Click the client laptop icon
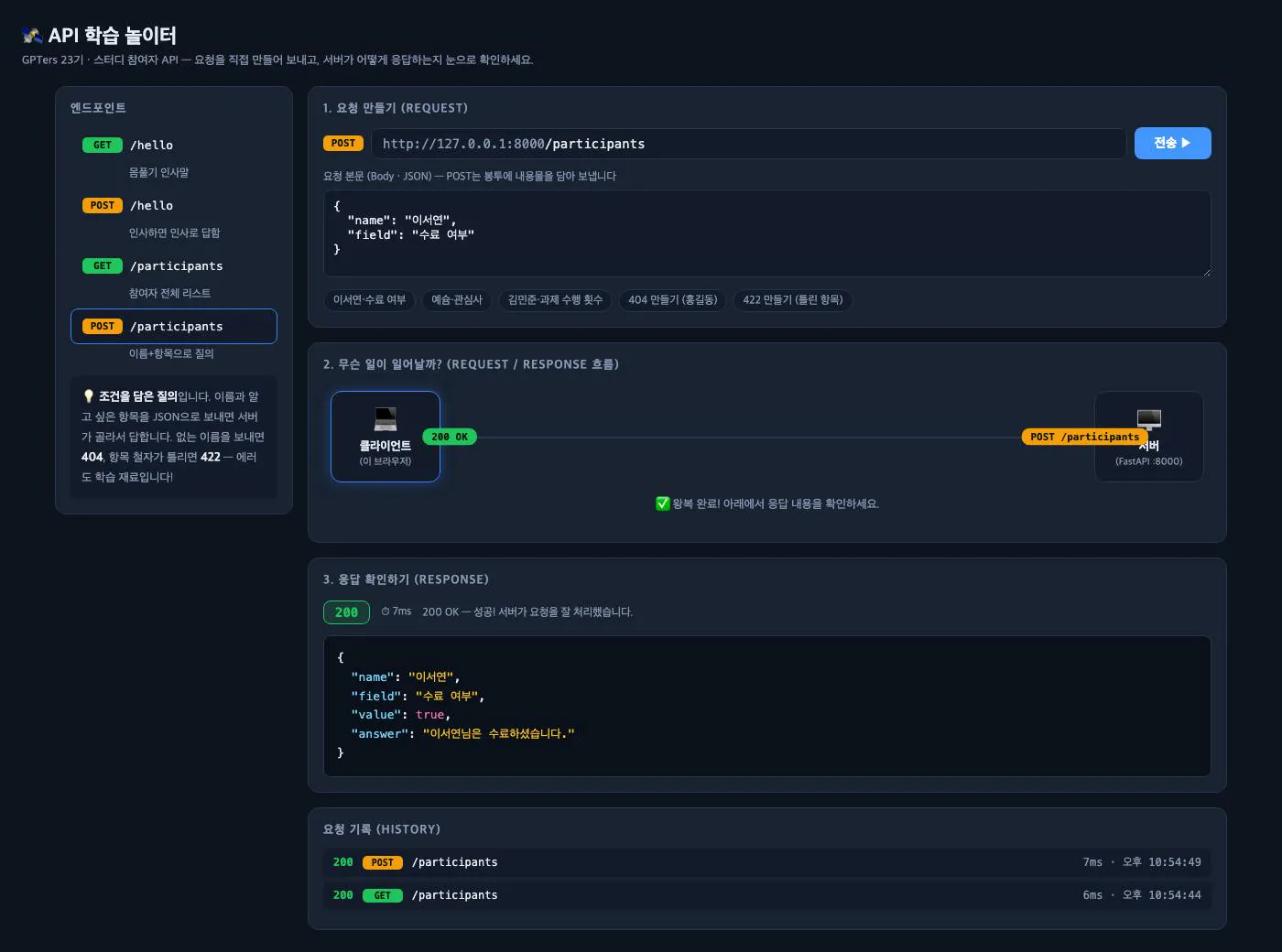 point(386,419)
